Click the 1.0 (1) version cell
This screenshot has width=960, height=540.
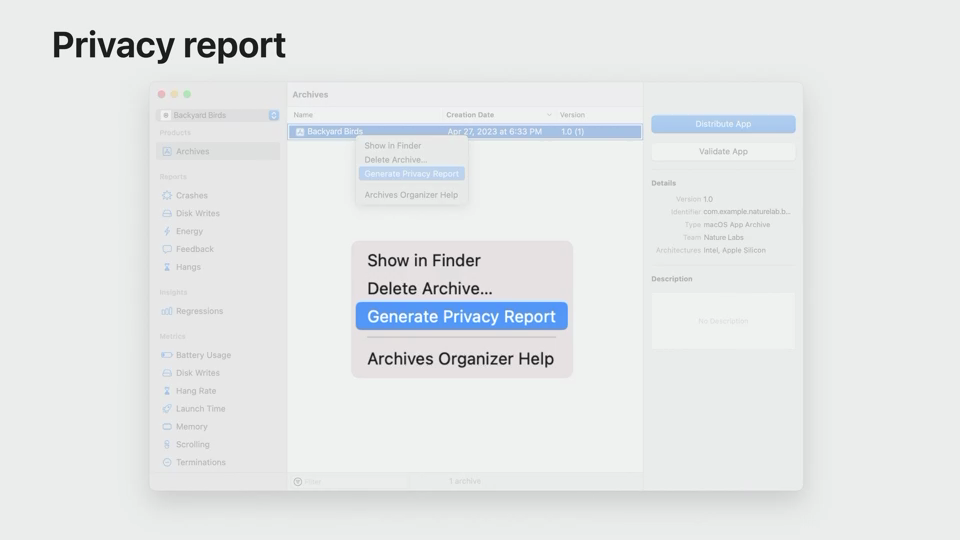point(572,132)
